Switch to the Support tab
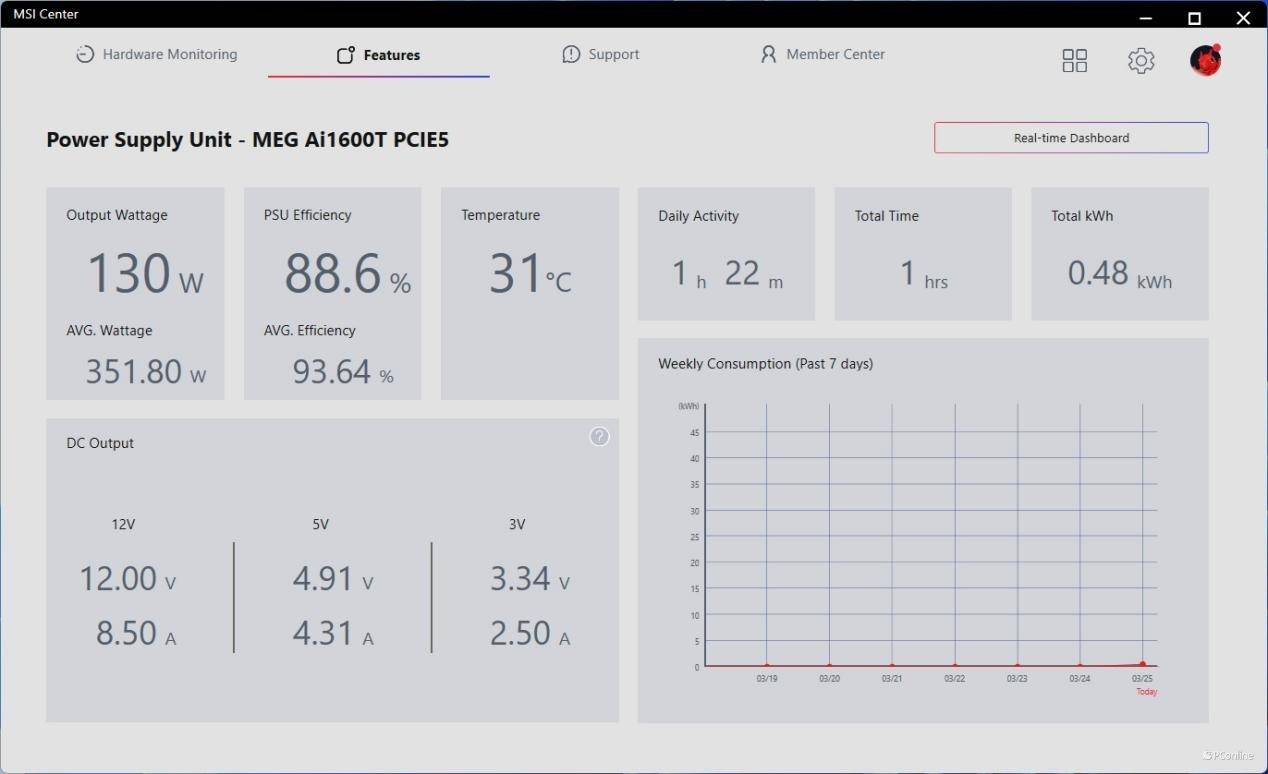 [600, 55]
